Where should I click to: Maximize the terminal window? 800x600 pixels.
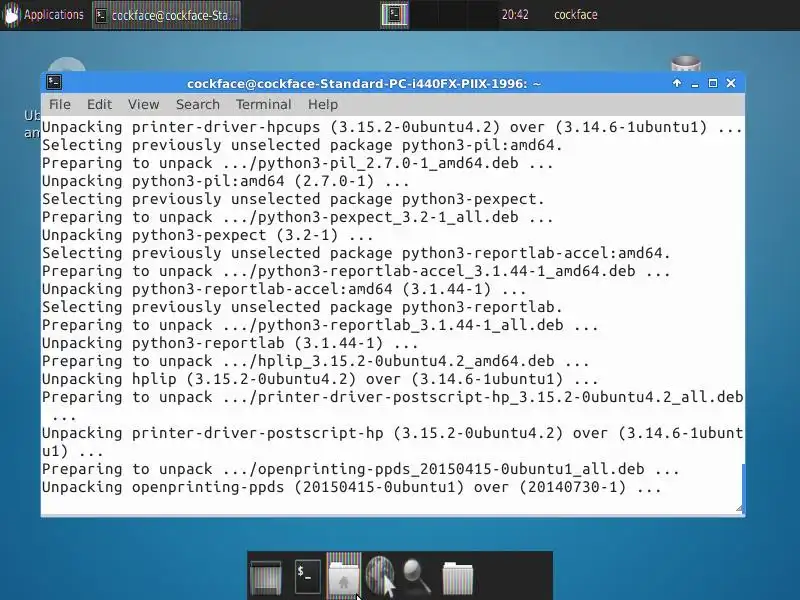click(713, 83)
